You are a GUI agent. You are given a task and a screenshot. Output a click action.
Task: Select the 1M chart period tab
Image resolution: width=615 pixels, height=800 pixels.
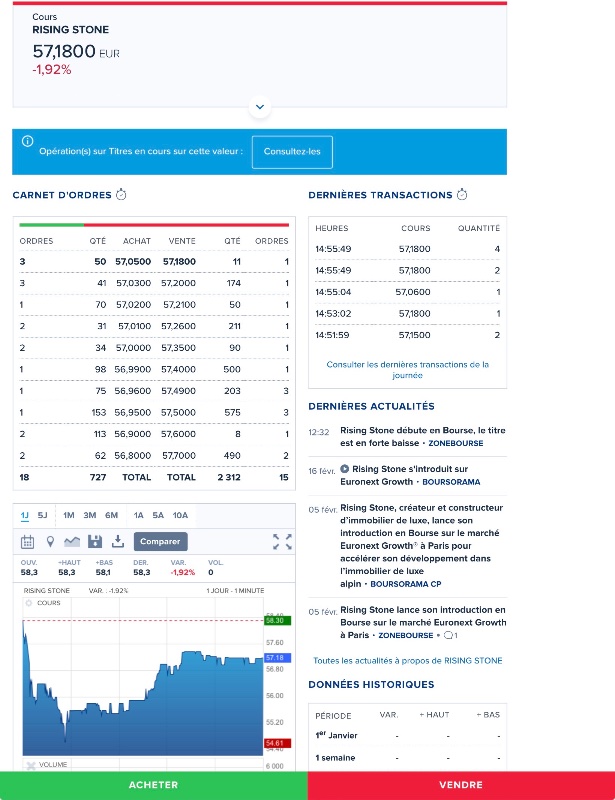69,515
